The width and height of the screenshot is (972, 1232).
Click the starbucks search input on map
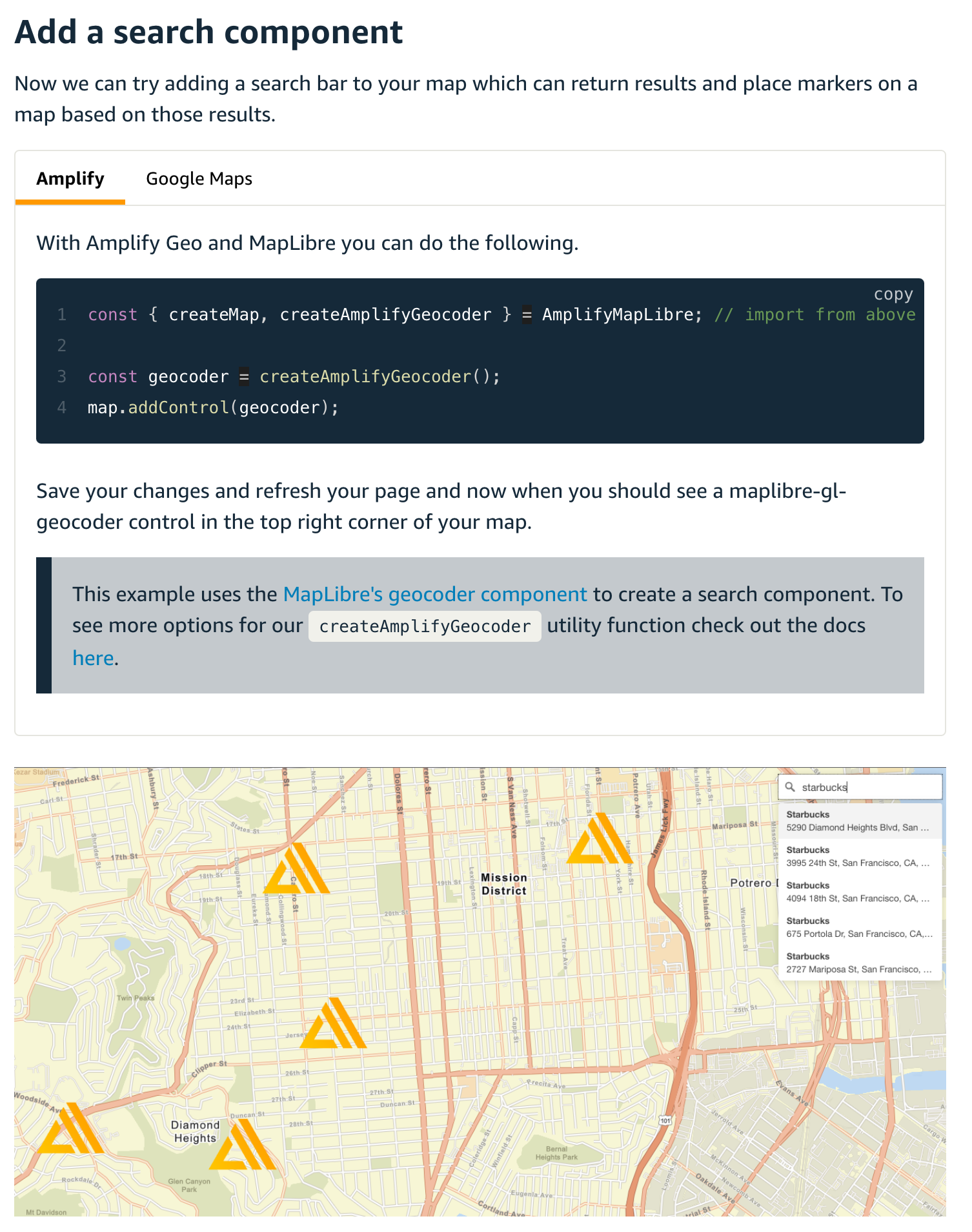pos(860,787)
